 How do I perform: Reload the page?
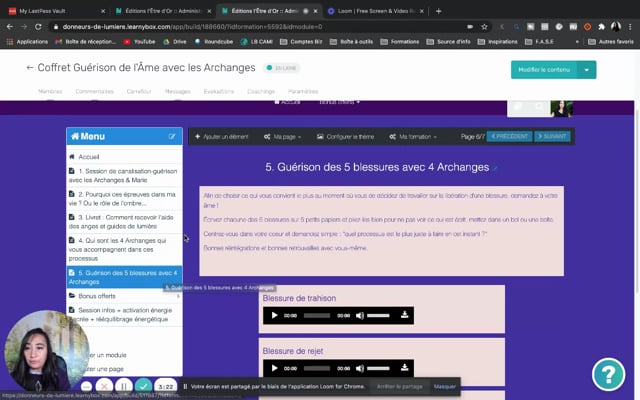click(38, 27)
